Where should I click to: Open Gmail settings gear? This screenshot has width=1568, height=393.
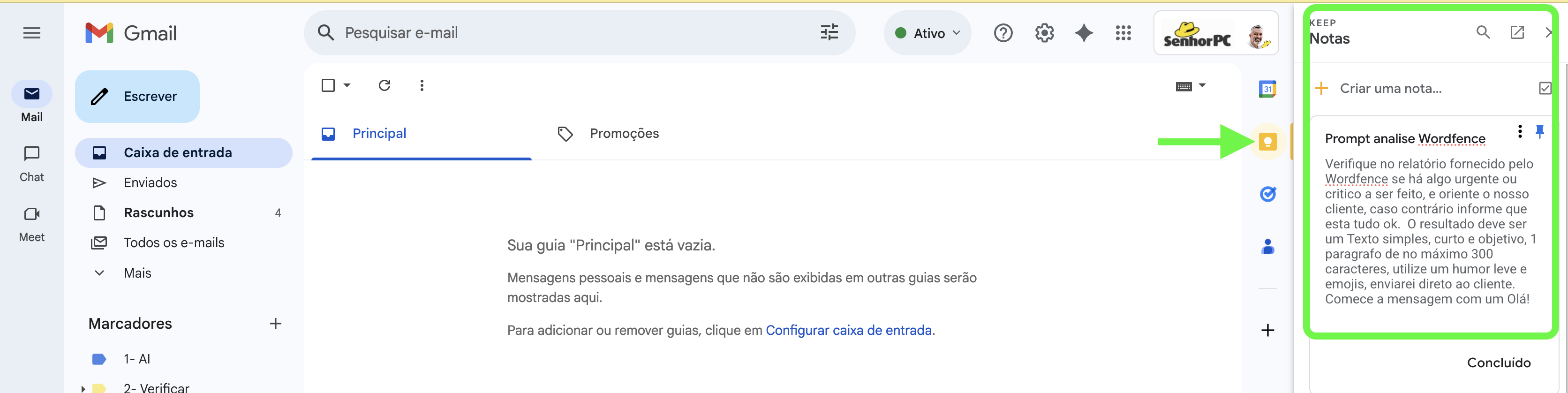[1044, 33]
